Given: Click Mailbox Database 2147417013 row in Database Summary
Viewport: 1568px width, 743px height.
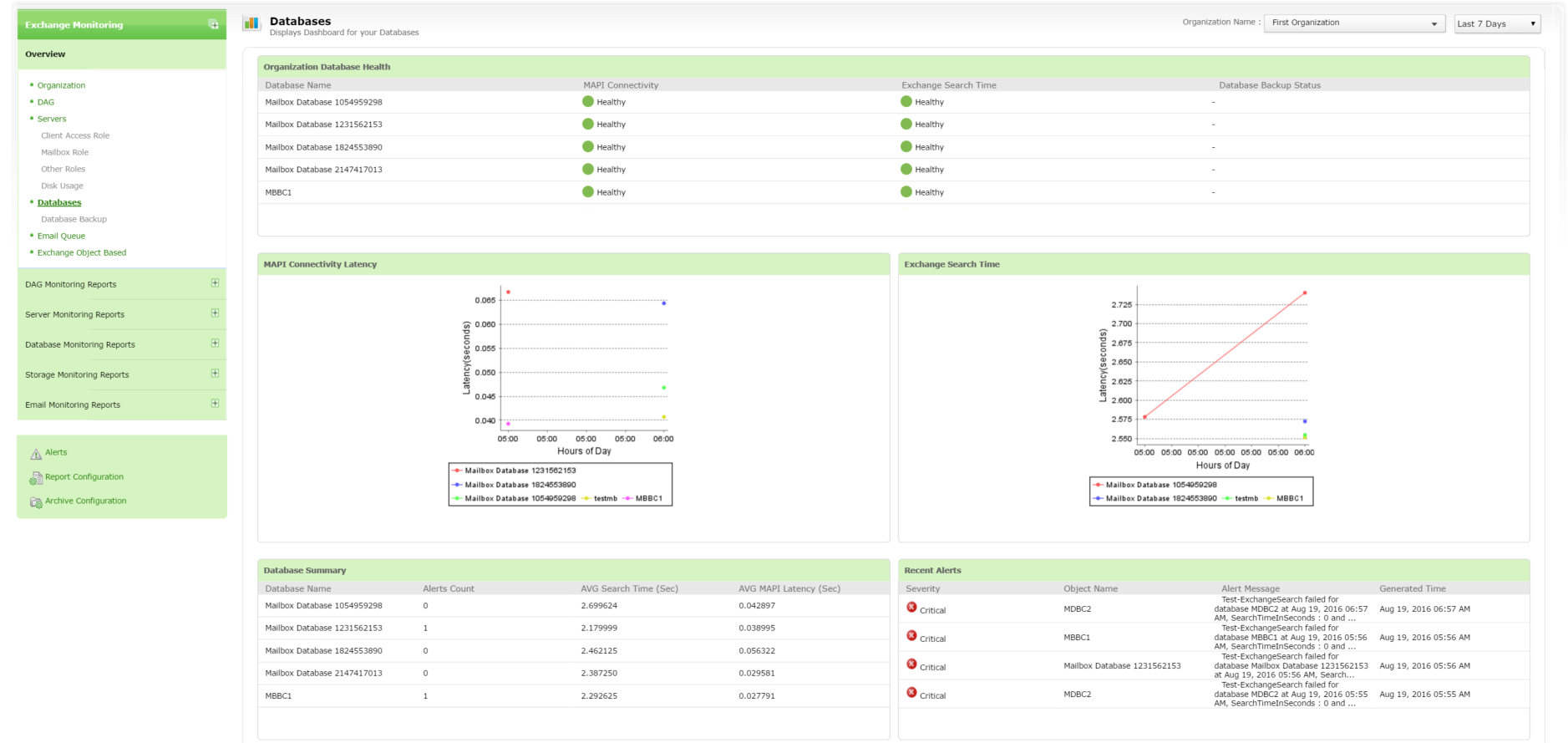Looking at the screenshot, I should pyautogui.click(x=323, y=673).
